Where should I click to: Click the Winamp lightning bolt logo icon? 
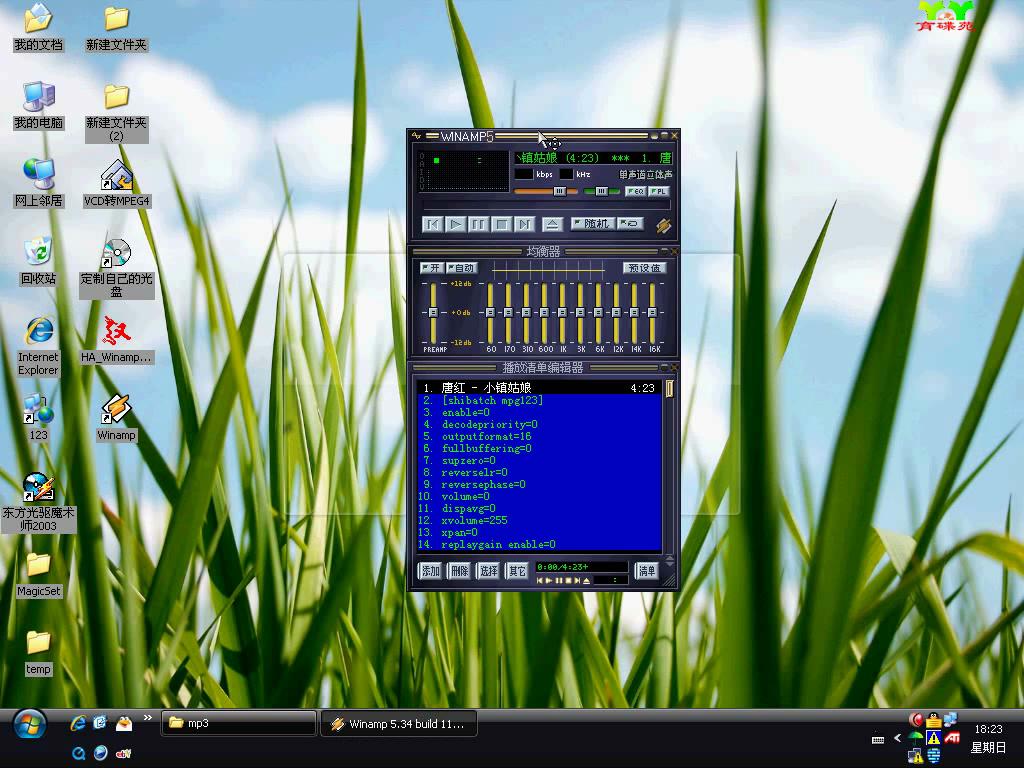(x=664, y=226)
